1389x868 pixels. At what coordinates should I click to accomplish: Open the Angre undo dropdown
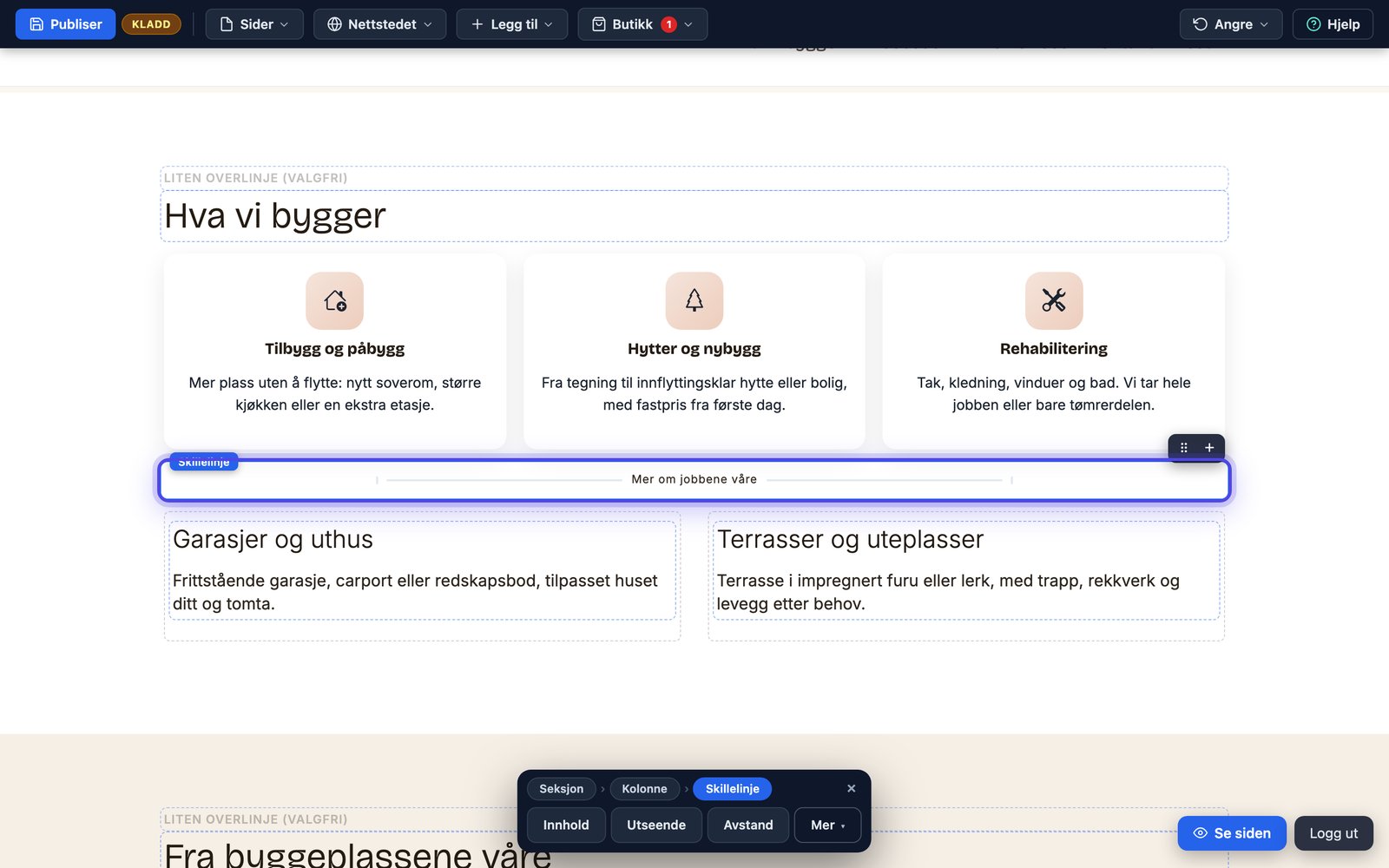click(1231, 24)
